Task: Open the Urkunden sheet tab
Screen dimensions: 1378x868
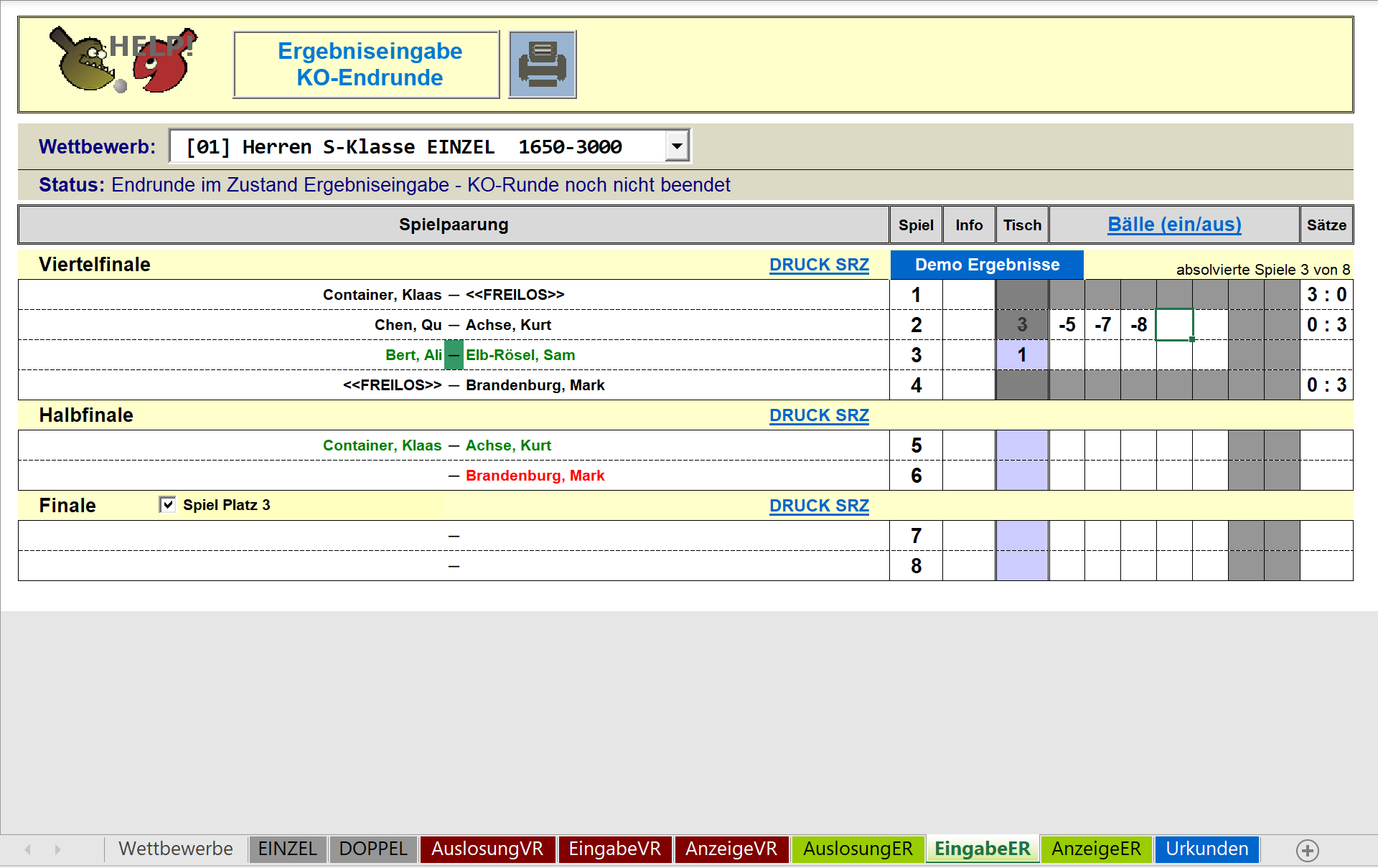Action: [x=1206, y=849]
